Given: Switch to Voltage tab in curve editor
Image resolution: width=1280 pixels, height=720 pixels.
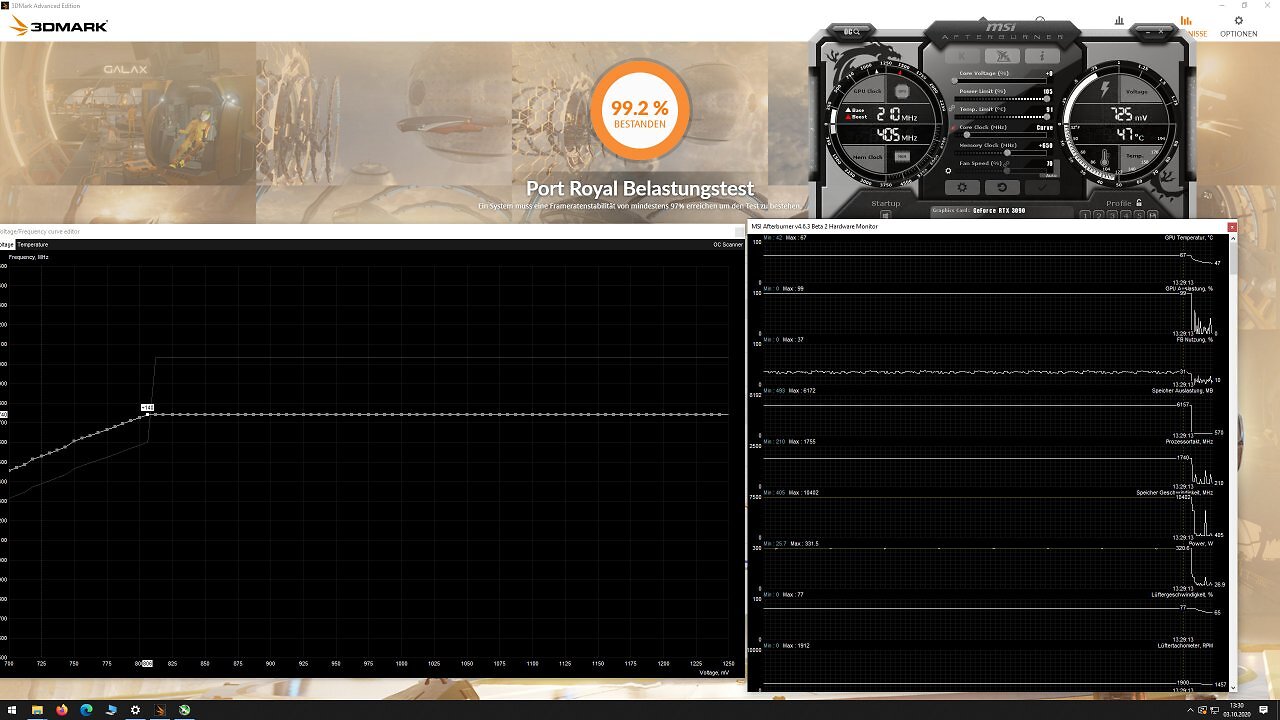Looking at the screenshot, I should click(x=6, y=244).
